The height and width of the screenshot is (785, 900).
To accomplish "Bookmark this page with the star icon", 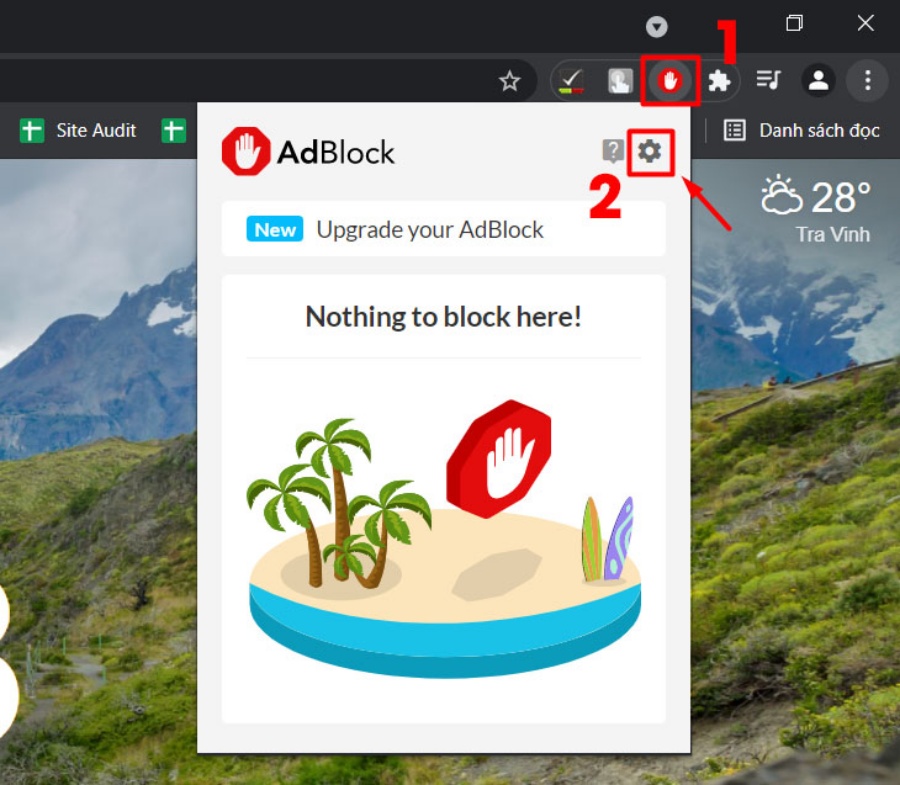I will 510,81.
